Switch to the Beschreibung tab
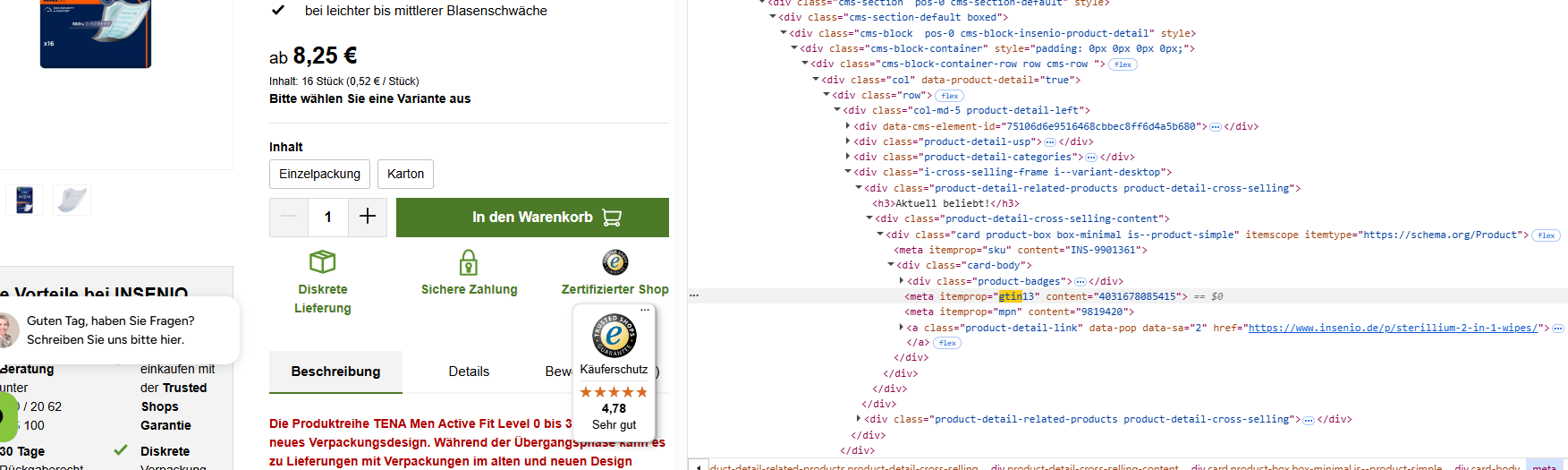 [x=335, y=372]
